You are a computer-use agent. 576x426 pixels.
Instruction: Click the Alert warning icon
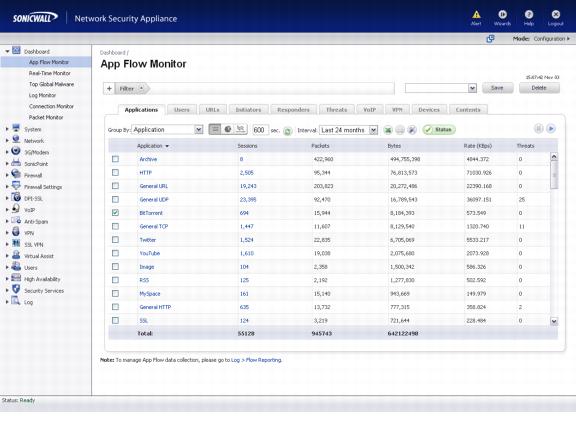click(476, 15)
